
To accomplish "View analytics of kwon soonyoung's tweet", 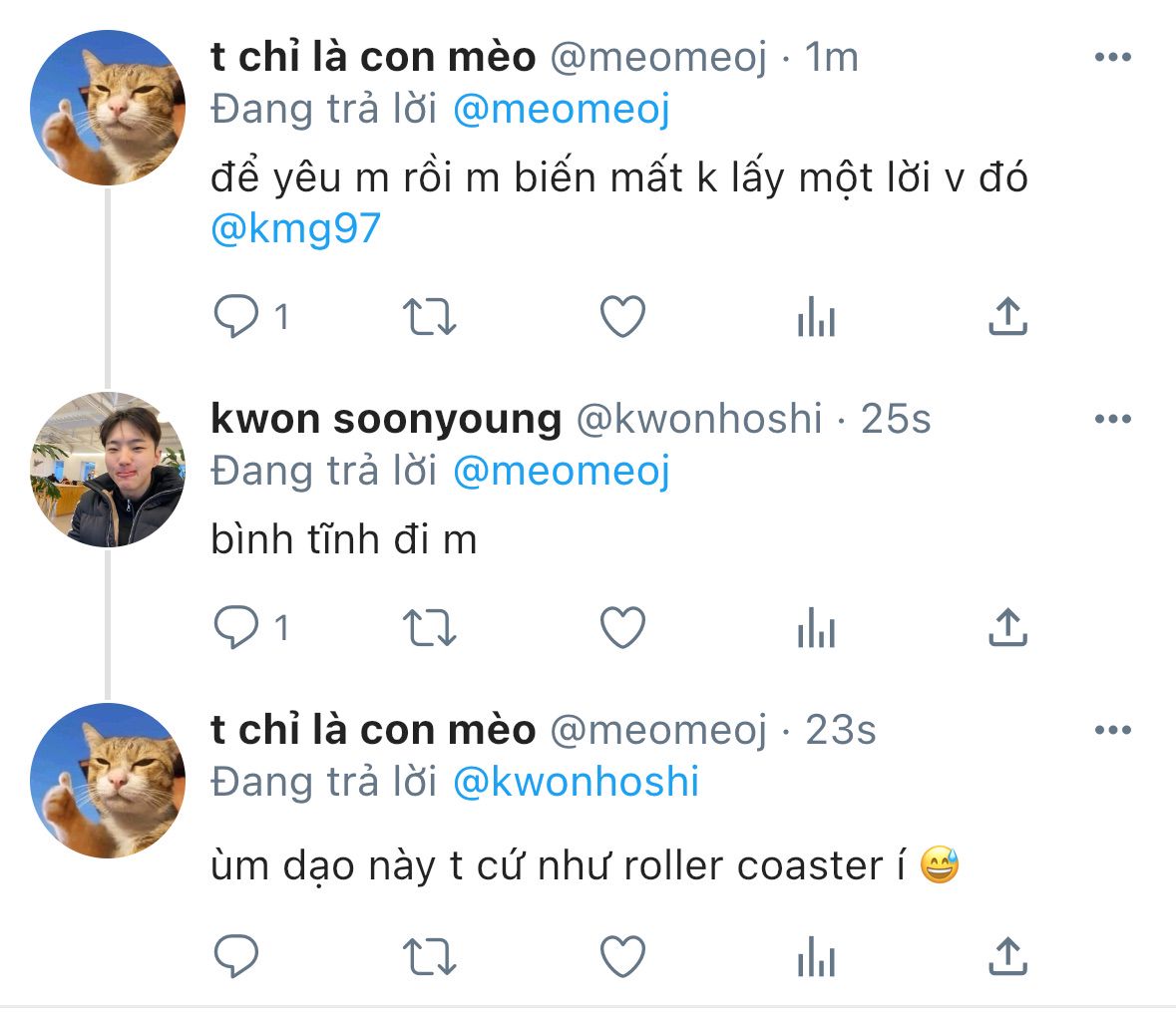I will (816, 628).
